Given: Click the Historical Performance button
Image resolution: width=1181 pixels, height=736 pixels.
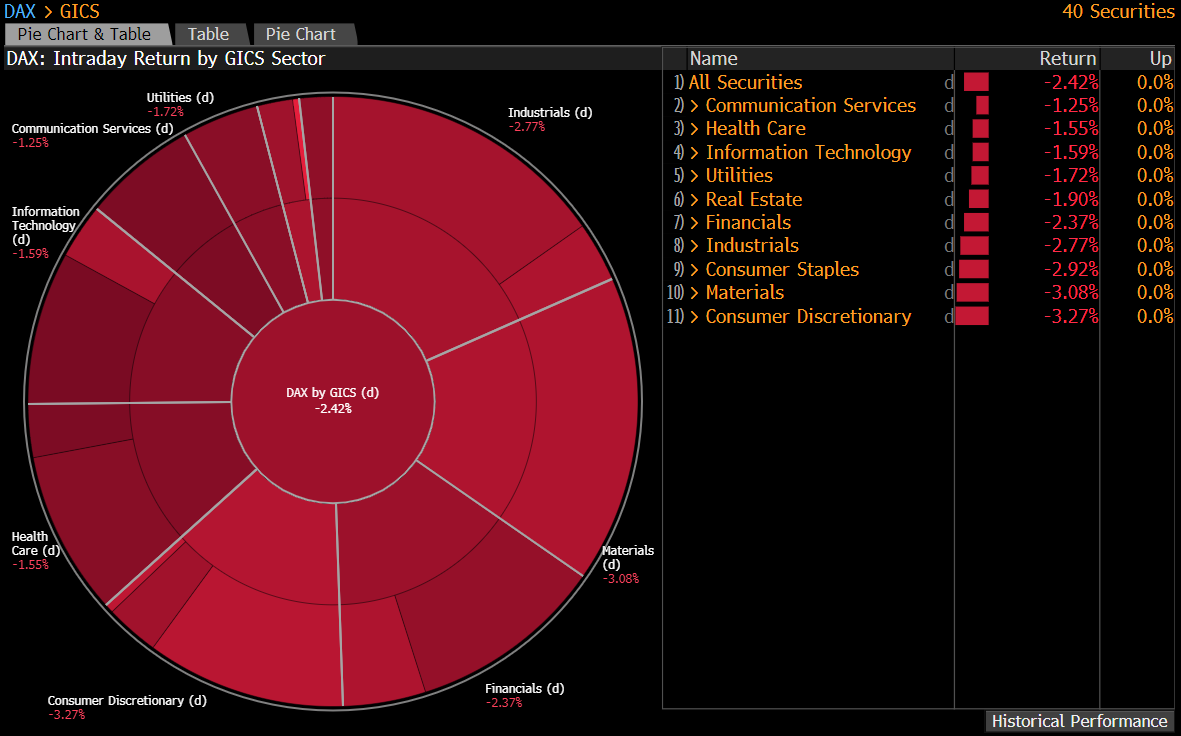Looking at the screenshot, I should [1079, 721].
